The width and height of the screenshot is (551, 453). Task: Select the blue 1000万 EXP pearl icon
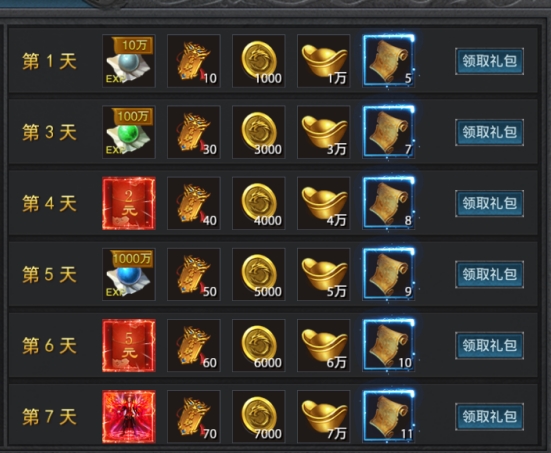(x=129, y=274)
